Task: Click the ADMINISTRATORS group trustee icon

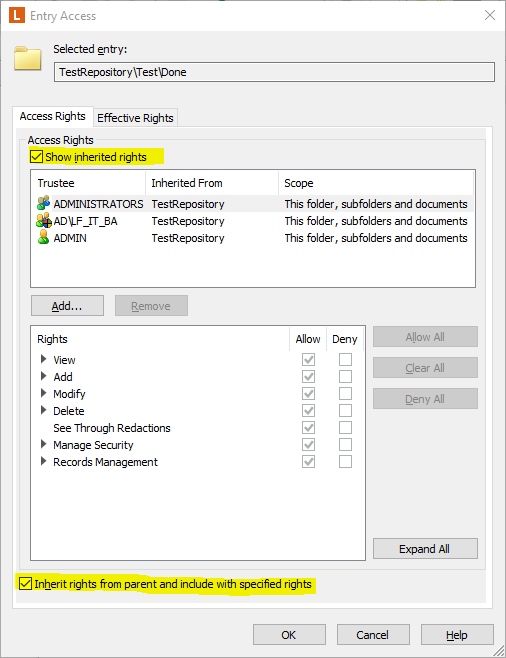Action: coord(43,204)
